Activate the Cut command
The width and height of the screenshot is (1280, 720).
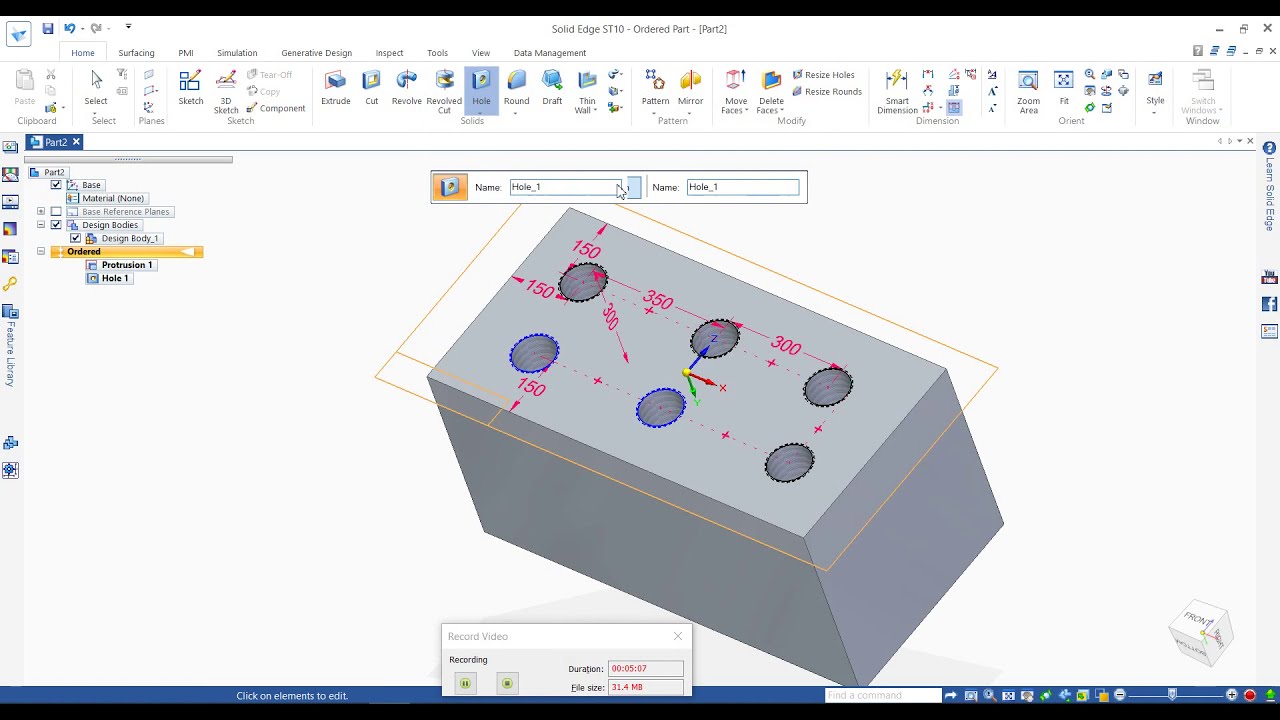point(371,88)
